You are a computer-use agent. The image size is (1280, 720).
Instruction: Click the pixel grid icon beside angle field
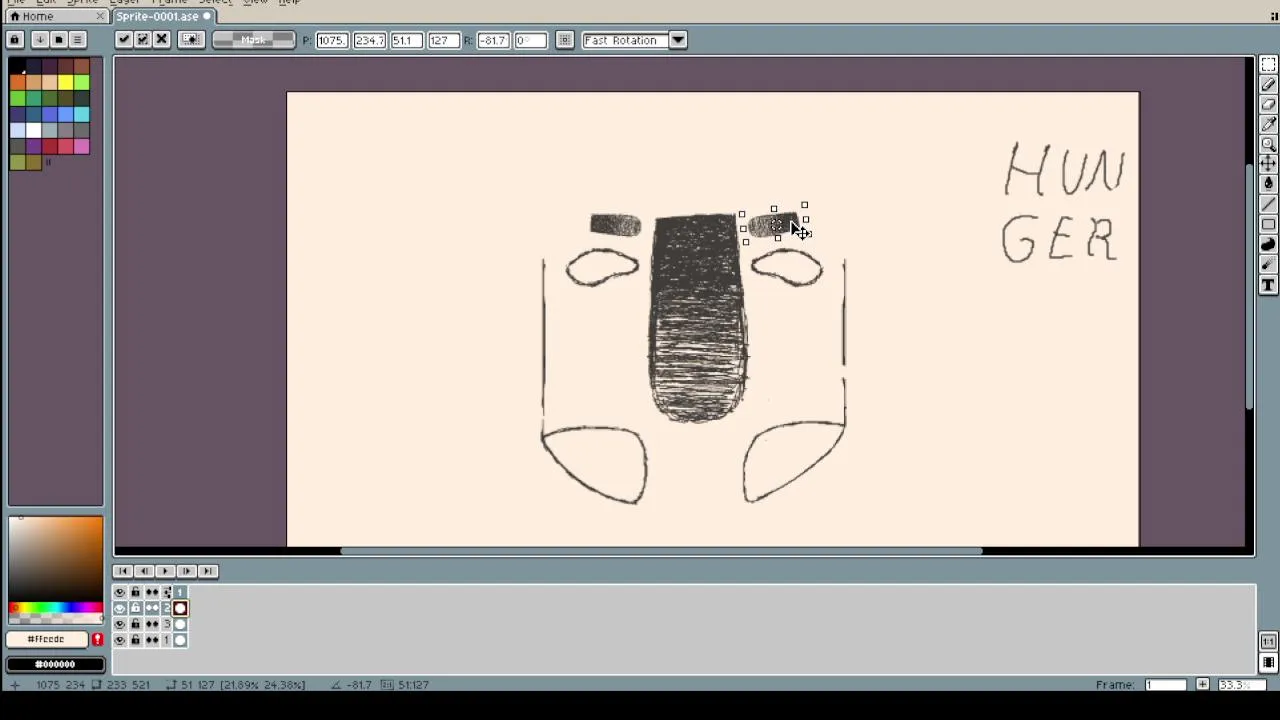coord(565,40)
